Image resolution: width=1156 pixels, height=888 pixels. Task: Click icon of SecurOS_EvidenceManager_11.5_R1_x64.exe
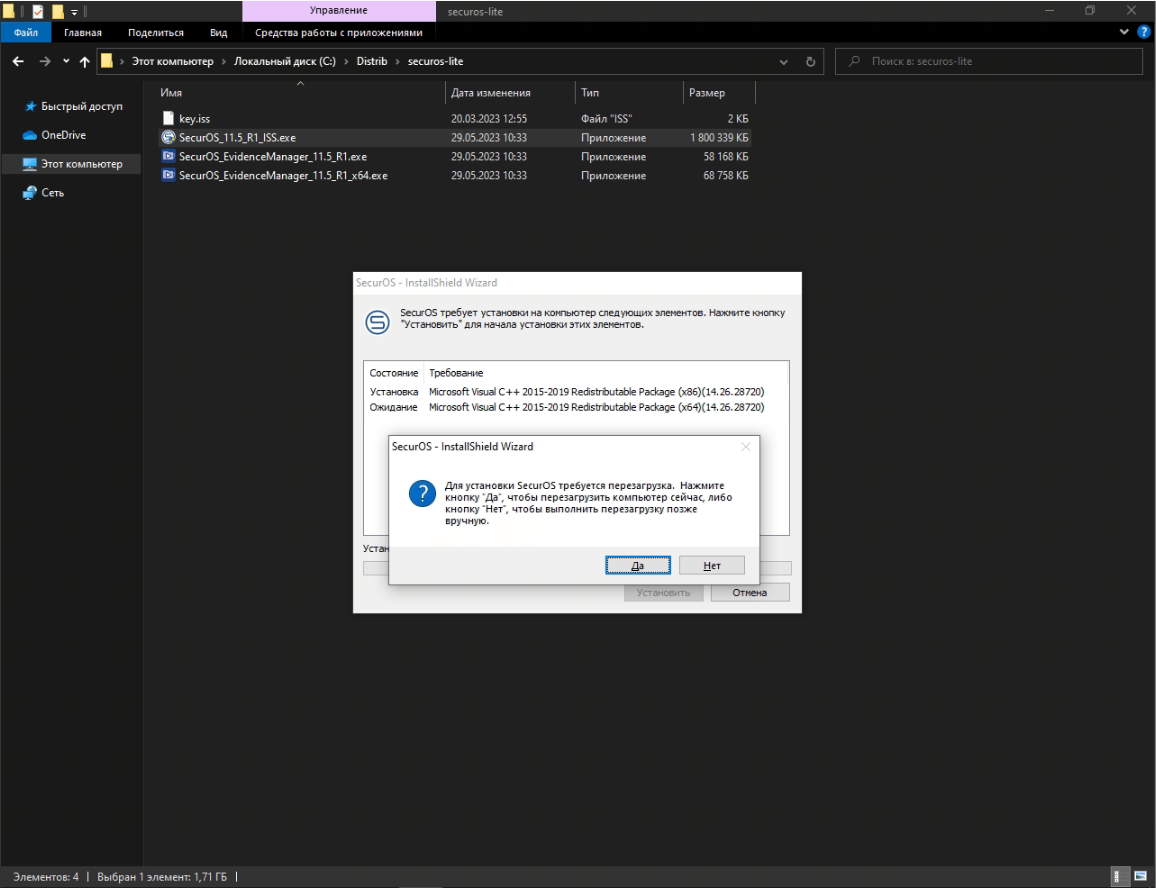168,176
